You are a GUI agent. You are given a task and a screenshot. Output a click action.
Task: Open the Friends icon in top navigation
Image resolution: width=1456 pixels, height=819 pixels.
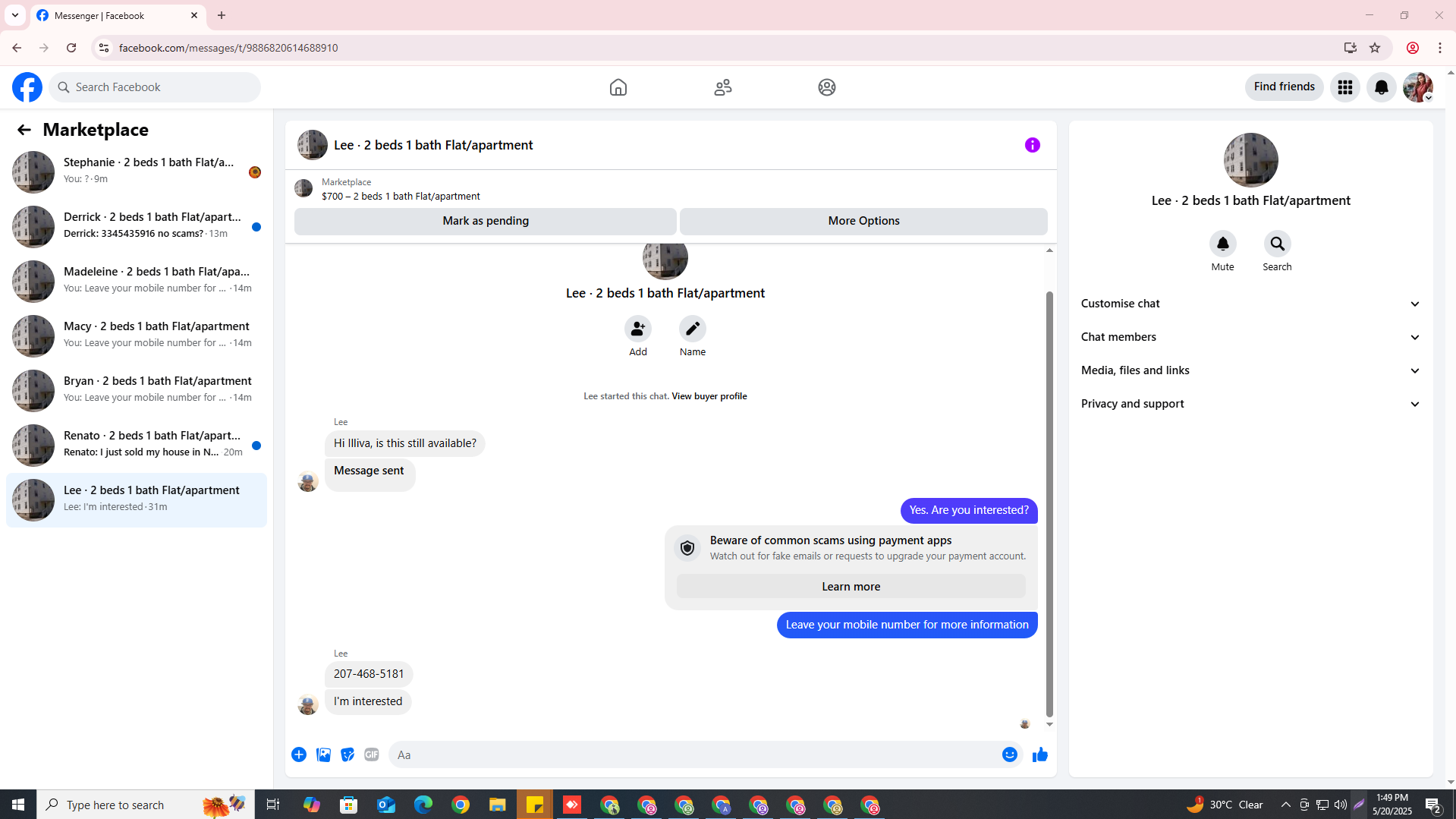[723, 87]
